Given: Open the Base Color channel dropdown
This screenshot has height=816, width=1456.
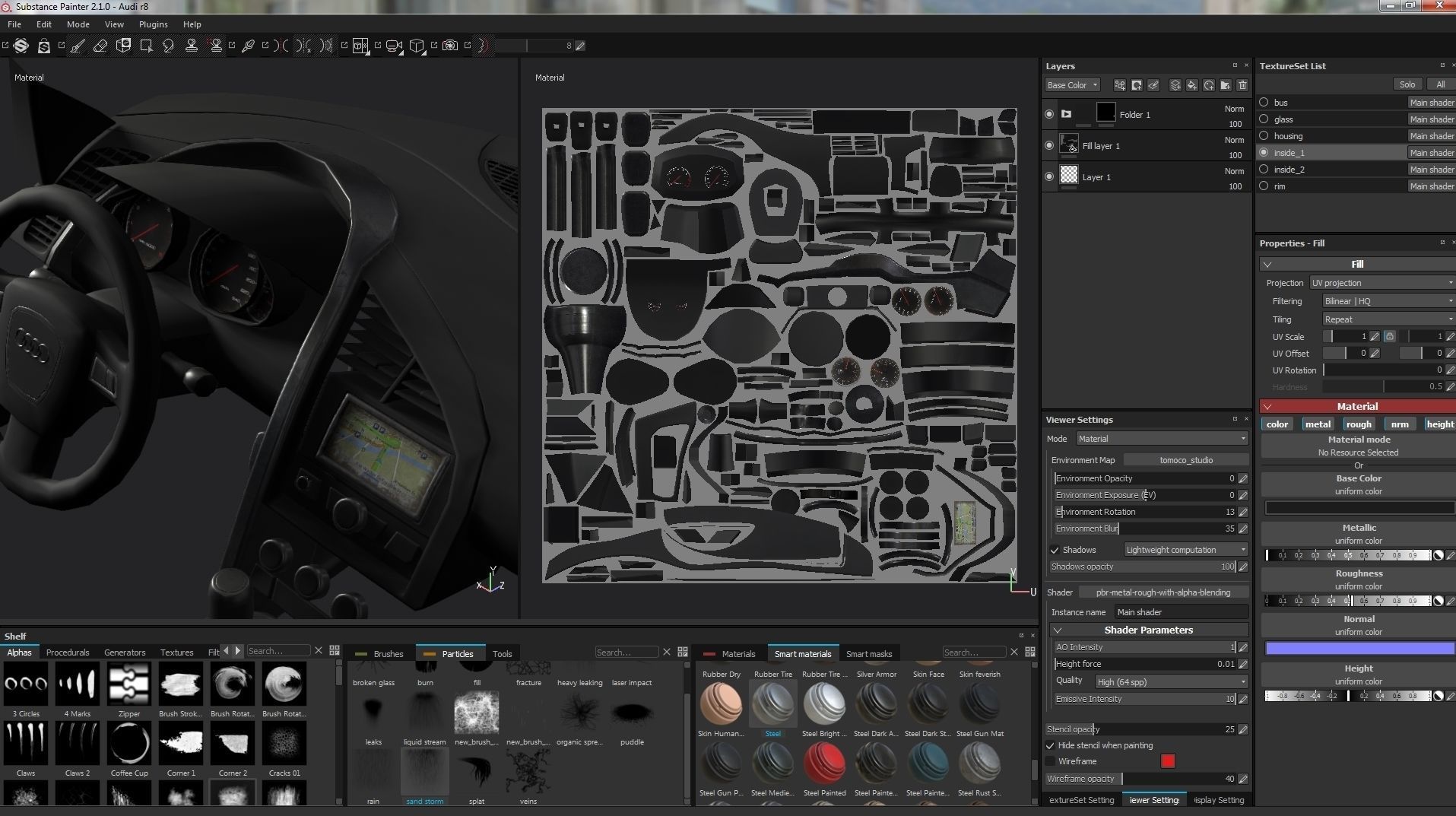Looking at the screenshot, I should (1072, 85).
